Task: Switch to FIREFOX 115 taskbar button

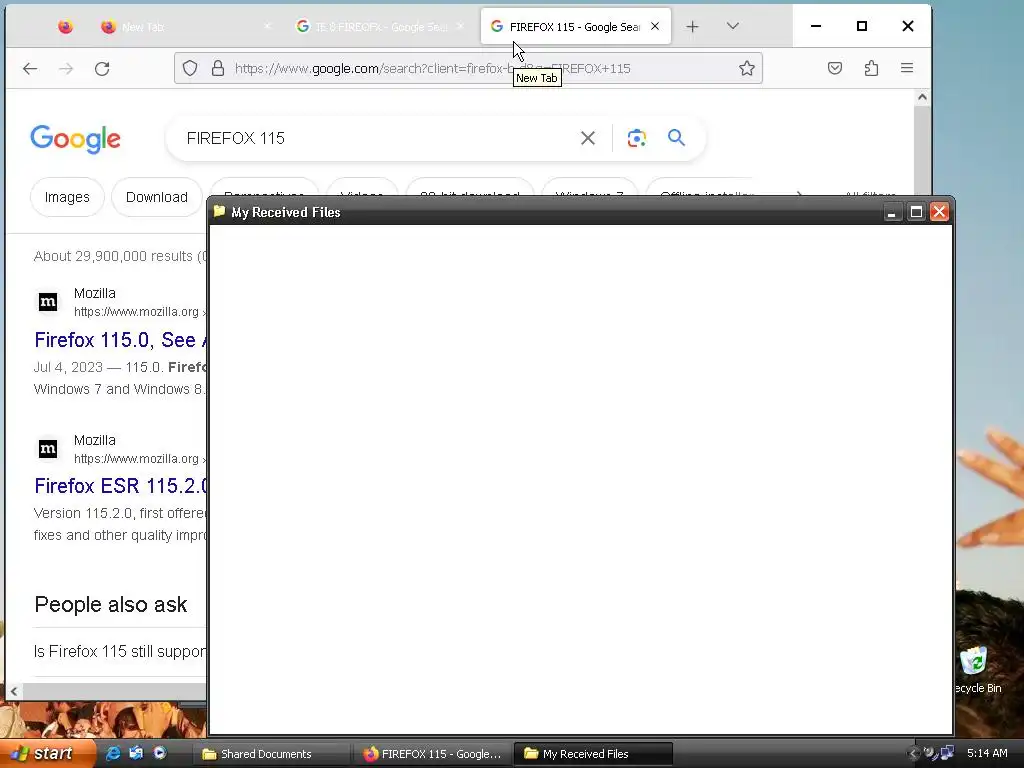Action: [433, 754]
